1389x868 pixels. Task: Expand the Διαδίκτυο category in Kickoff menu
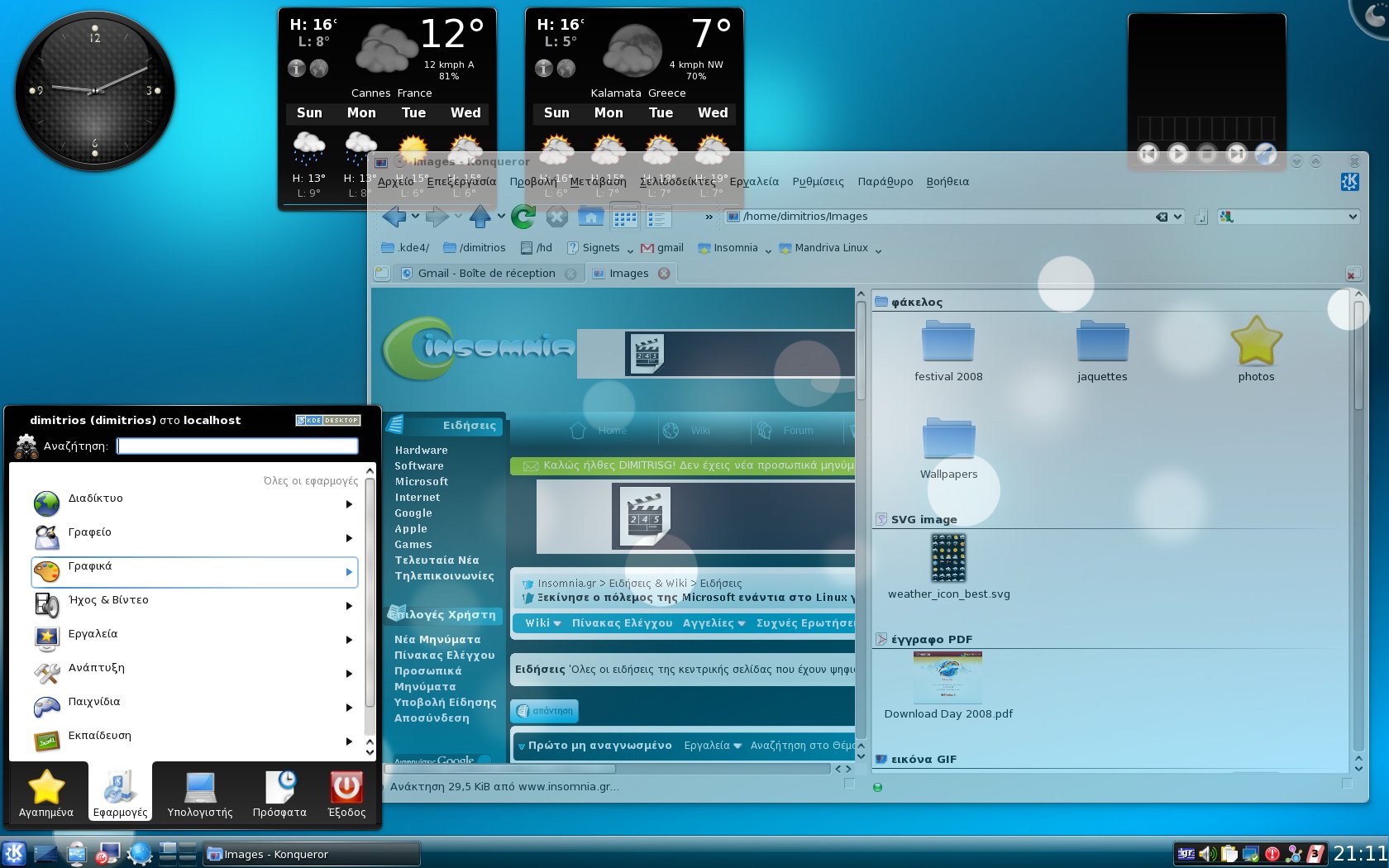click(194, 503)
